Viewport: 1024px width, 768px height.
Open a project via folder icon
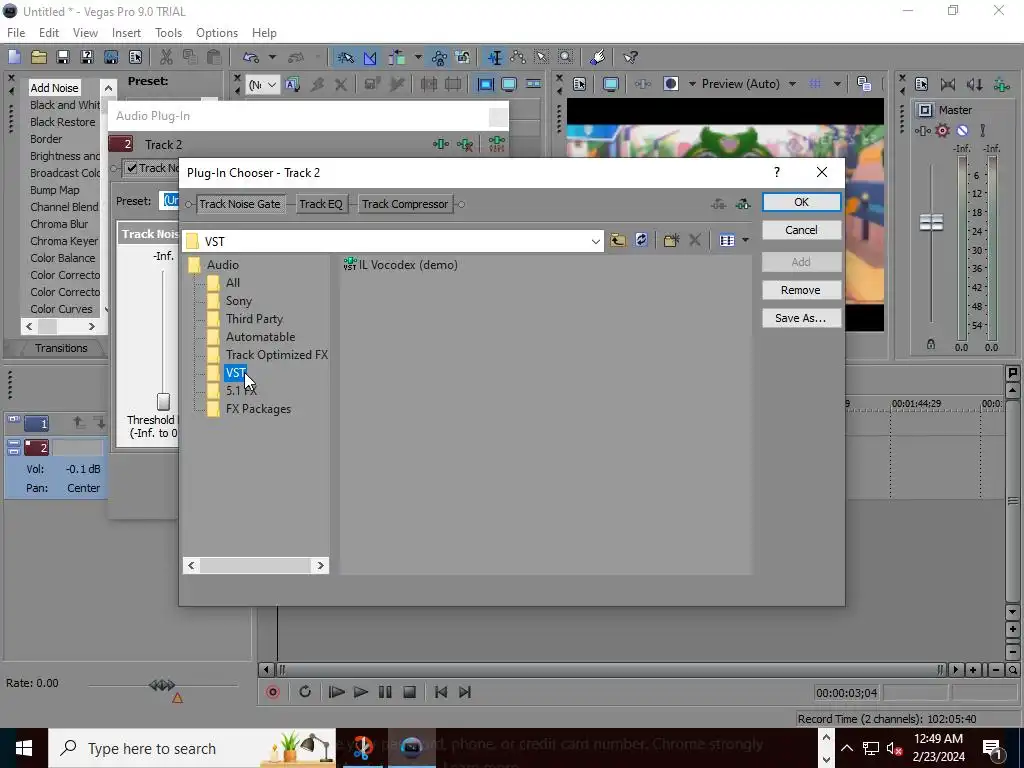point(39,57)
